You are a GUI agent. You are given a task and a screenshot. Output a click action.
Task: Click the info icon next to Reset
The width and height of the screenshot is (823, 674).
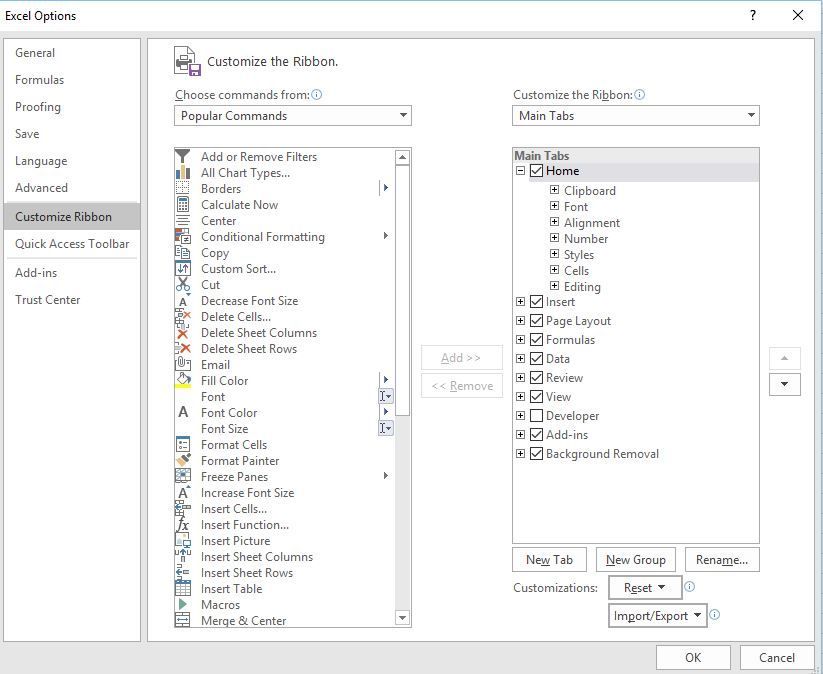click(690, 586)
